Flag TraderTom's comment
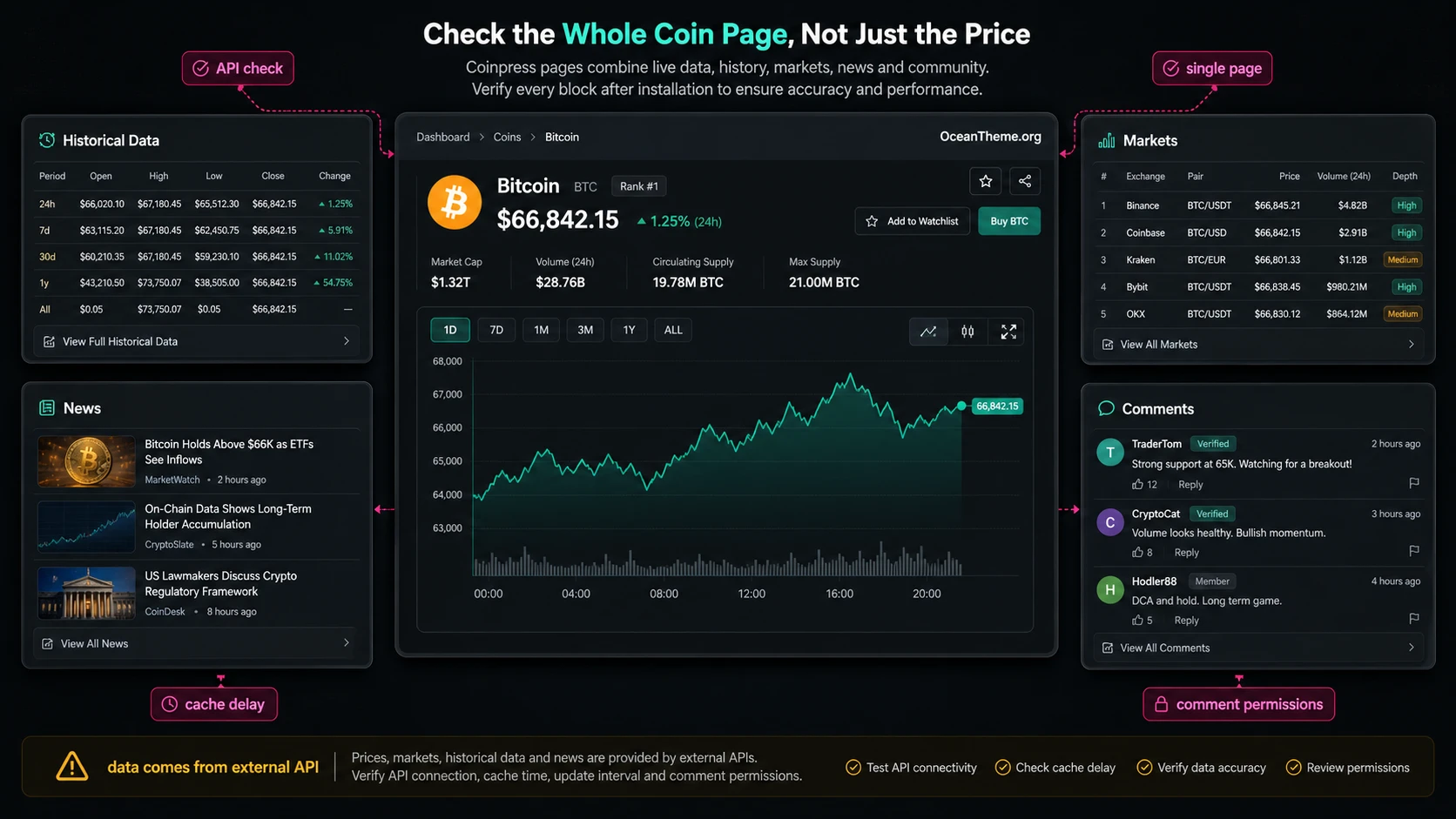The image size is (1456, 819). click(x=1413, y=483)
